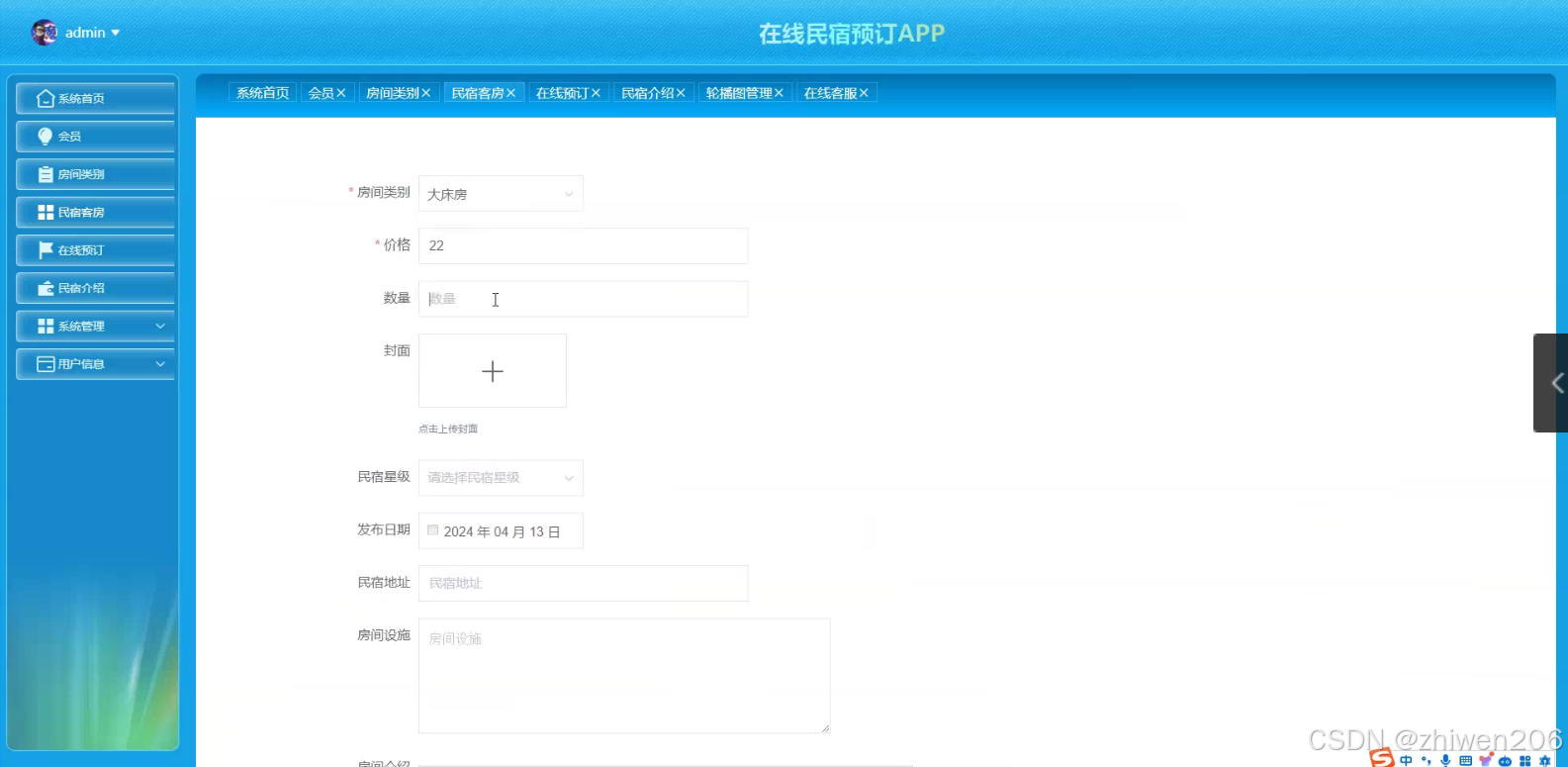Click the plus box to upload 封面
Image resolution: width=1568 pixels, height=767 pixels.
493,371
